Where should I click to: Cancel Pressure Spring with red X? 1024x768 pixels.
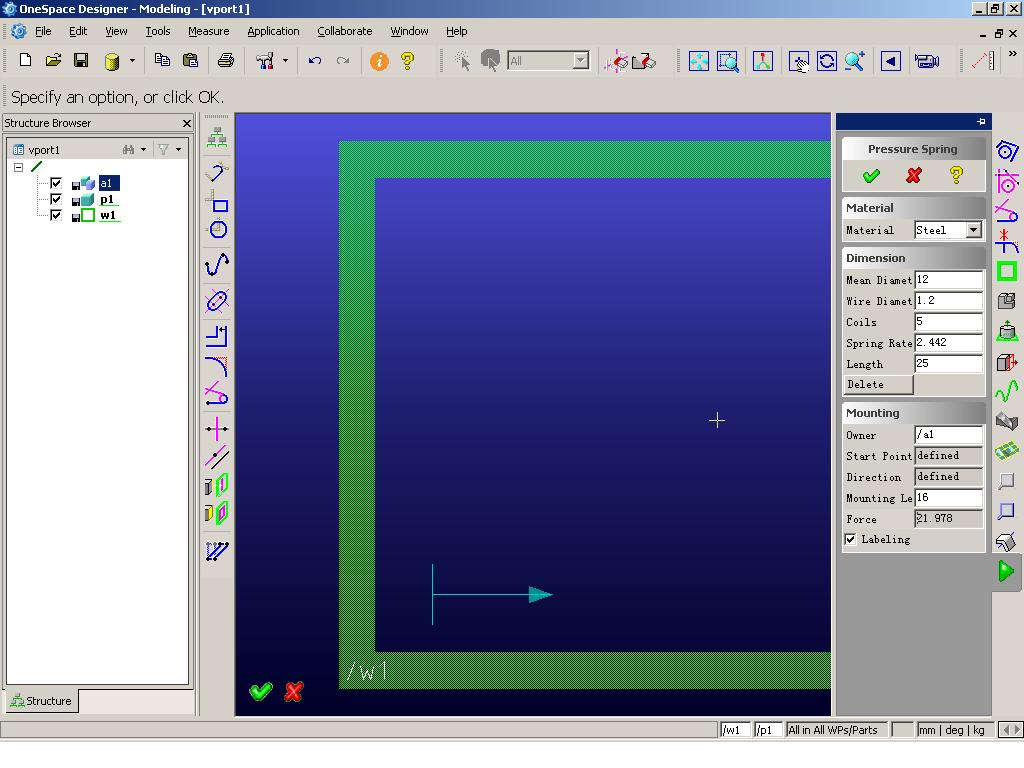coord(914,175)
